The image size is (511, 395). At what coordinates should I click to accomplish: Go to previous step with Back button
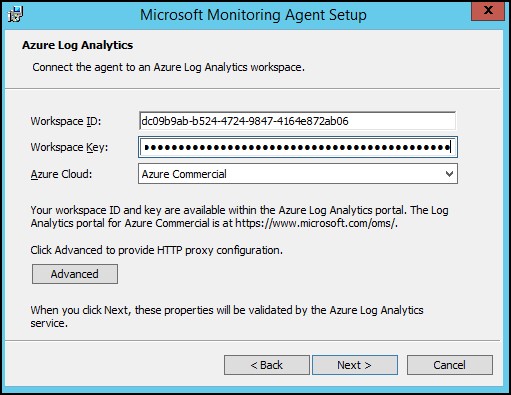point(267,365)
